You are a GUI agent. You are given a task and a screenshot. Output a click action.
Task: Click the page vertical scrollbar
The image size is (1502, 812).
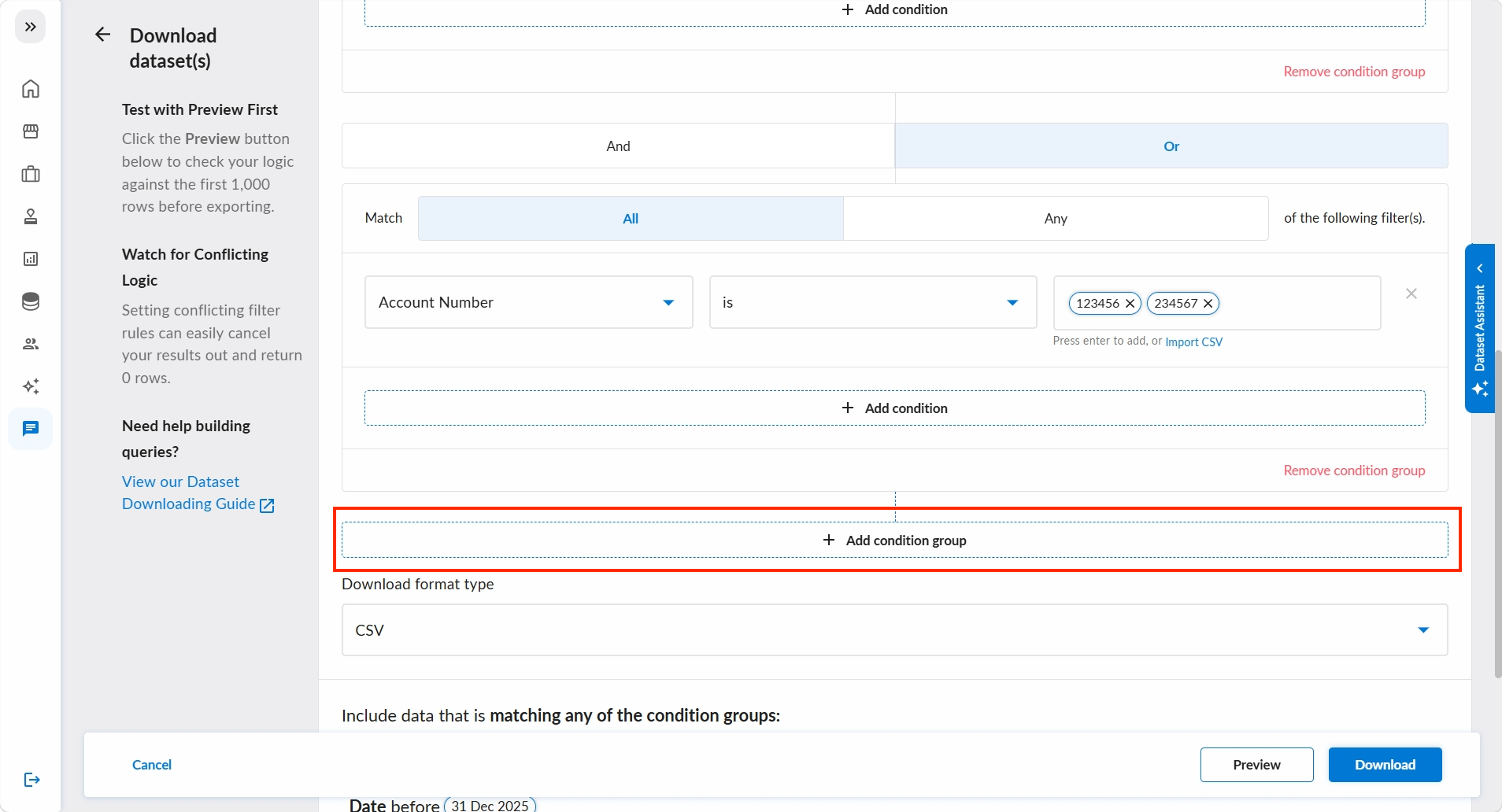(x=1497, y=514)
